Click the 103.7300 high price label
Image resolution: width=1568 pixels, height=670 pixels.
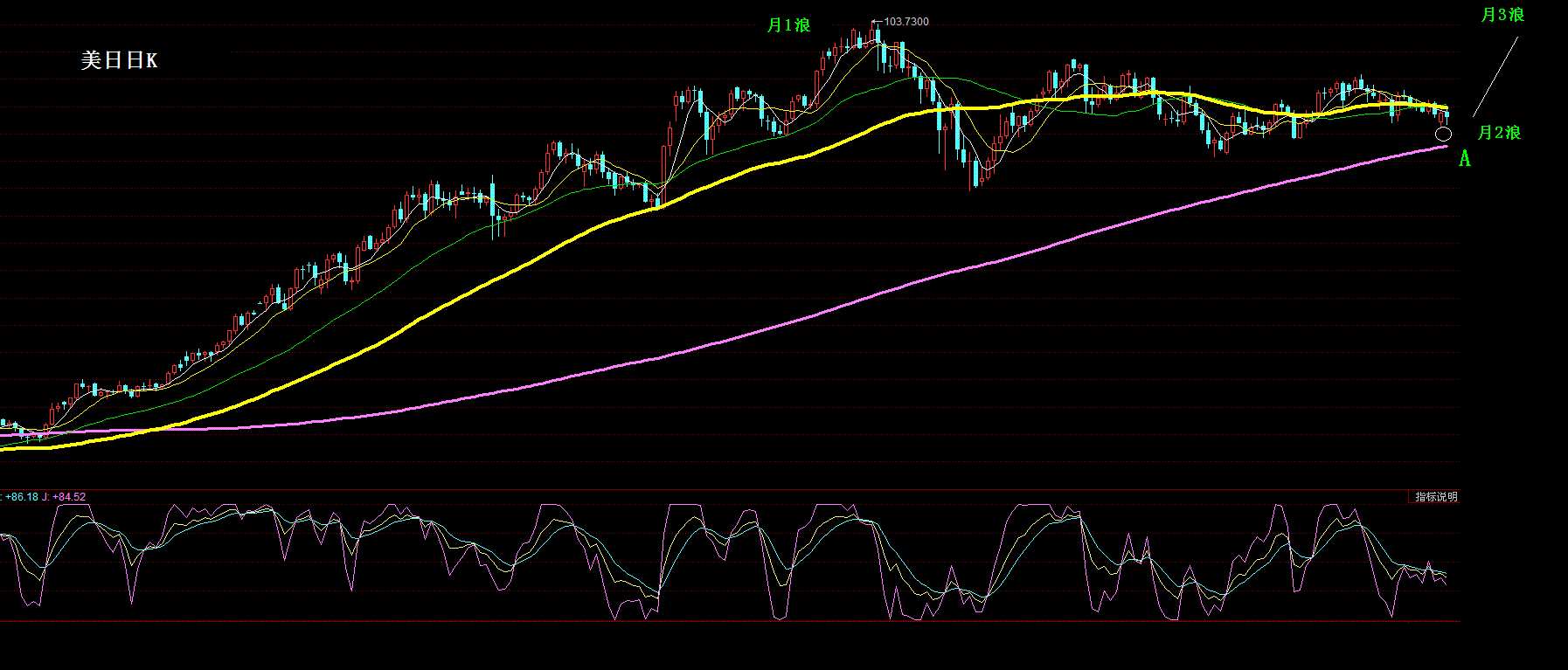point(906,22)
